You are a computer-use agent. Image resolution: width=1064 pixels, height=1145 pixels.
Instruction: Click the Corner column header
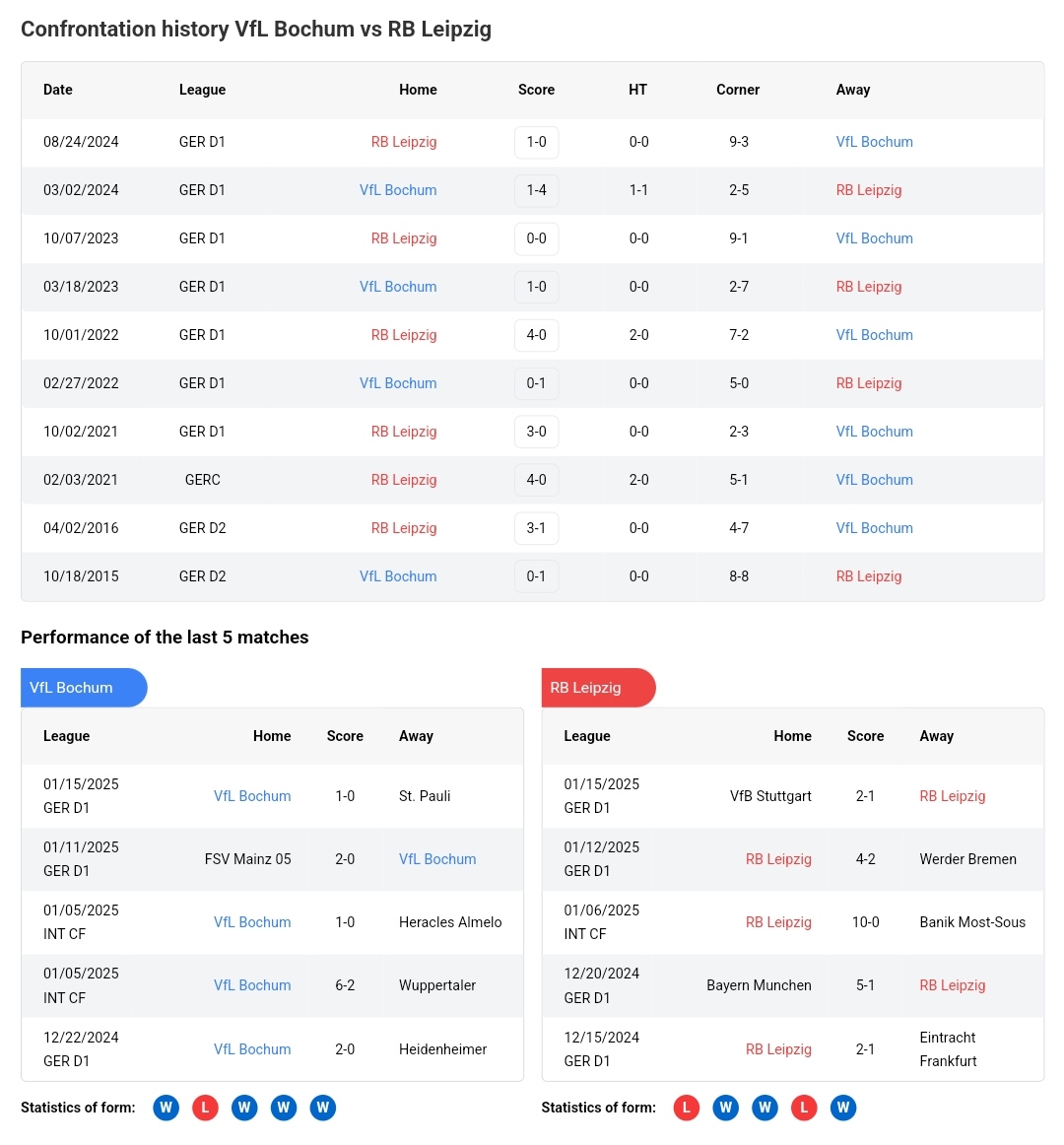(x=738, y=90)
